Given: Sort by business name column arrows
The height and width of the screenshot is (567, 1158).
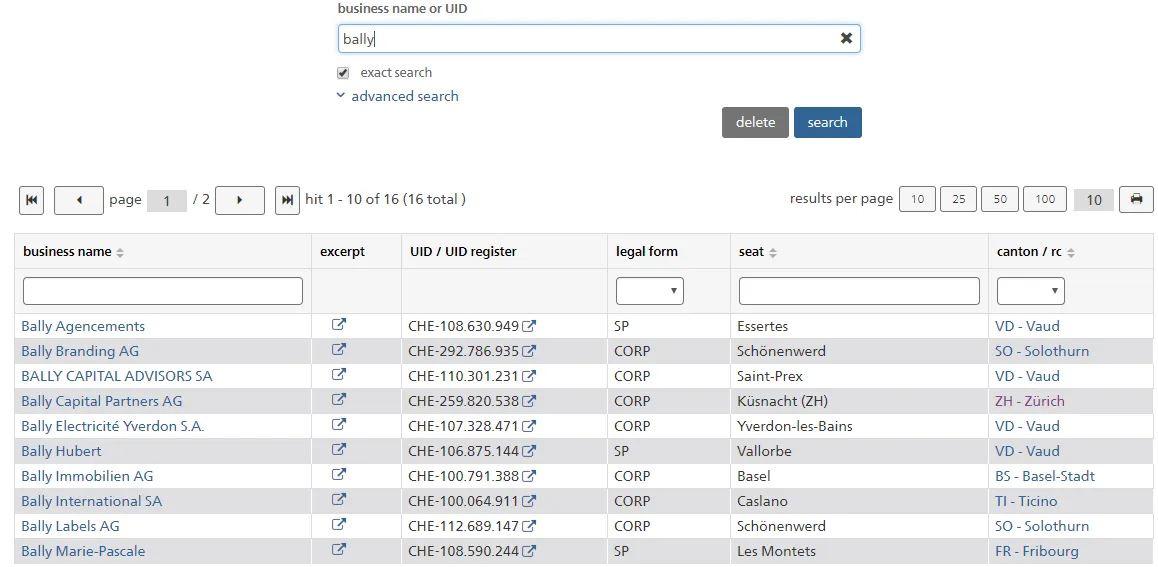Looking at the screenshot, I should point(120,252).
